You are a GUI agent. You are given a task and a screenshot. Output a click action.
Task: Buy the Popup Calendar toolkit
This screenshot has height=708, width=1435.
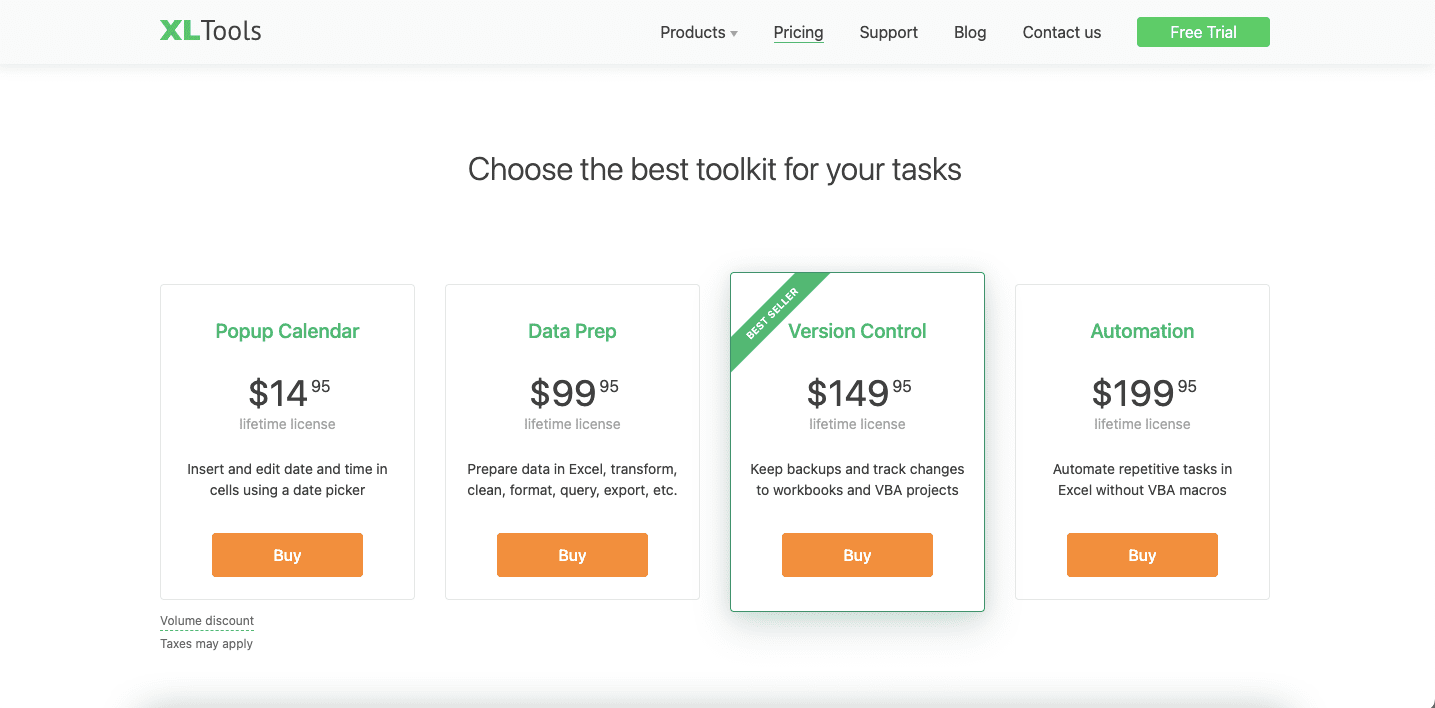(x=287, y=555)
